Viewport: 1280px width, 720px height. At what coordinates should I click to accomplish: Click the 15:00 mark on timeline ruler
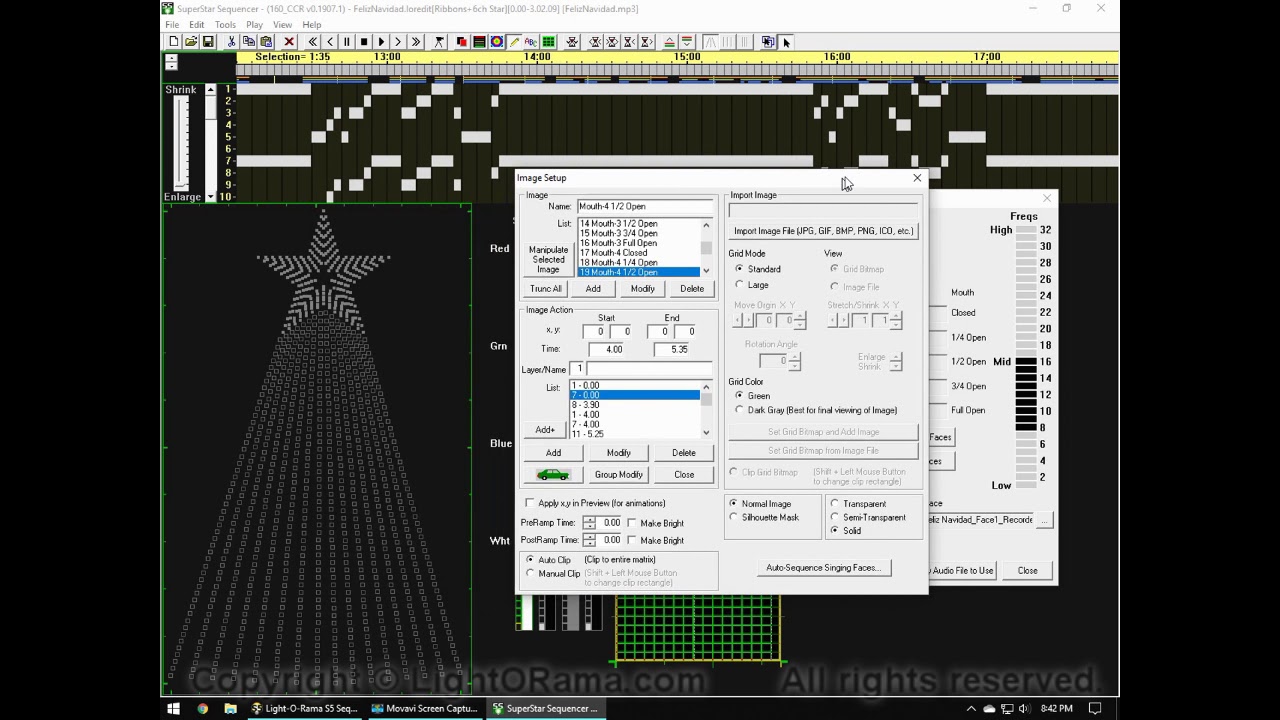tap(687, 57)
